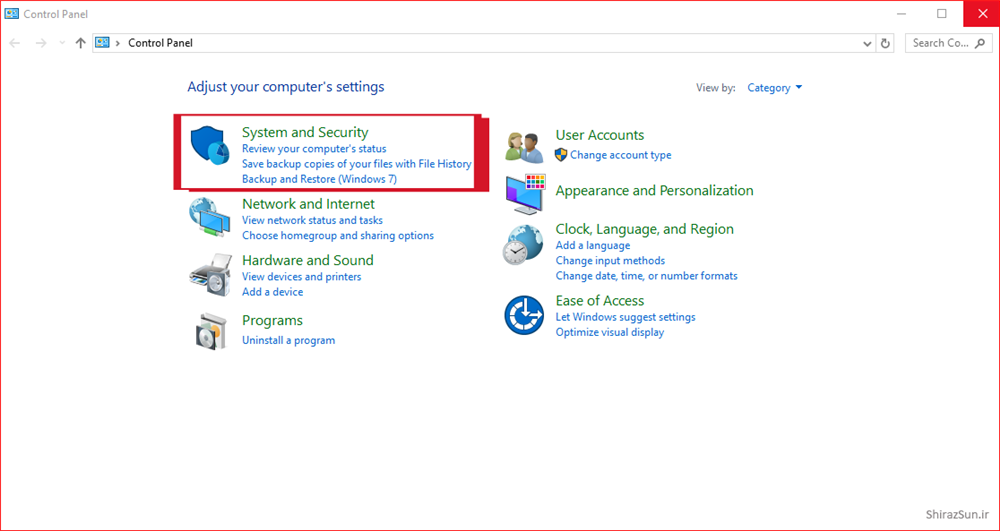Click Change account type link
This screenshot has height=531, width=1000.
click(x=620, y=155)
